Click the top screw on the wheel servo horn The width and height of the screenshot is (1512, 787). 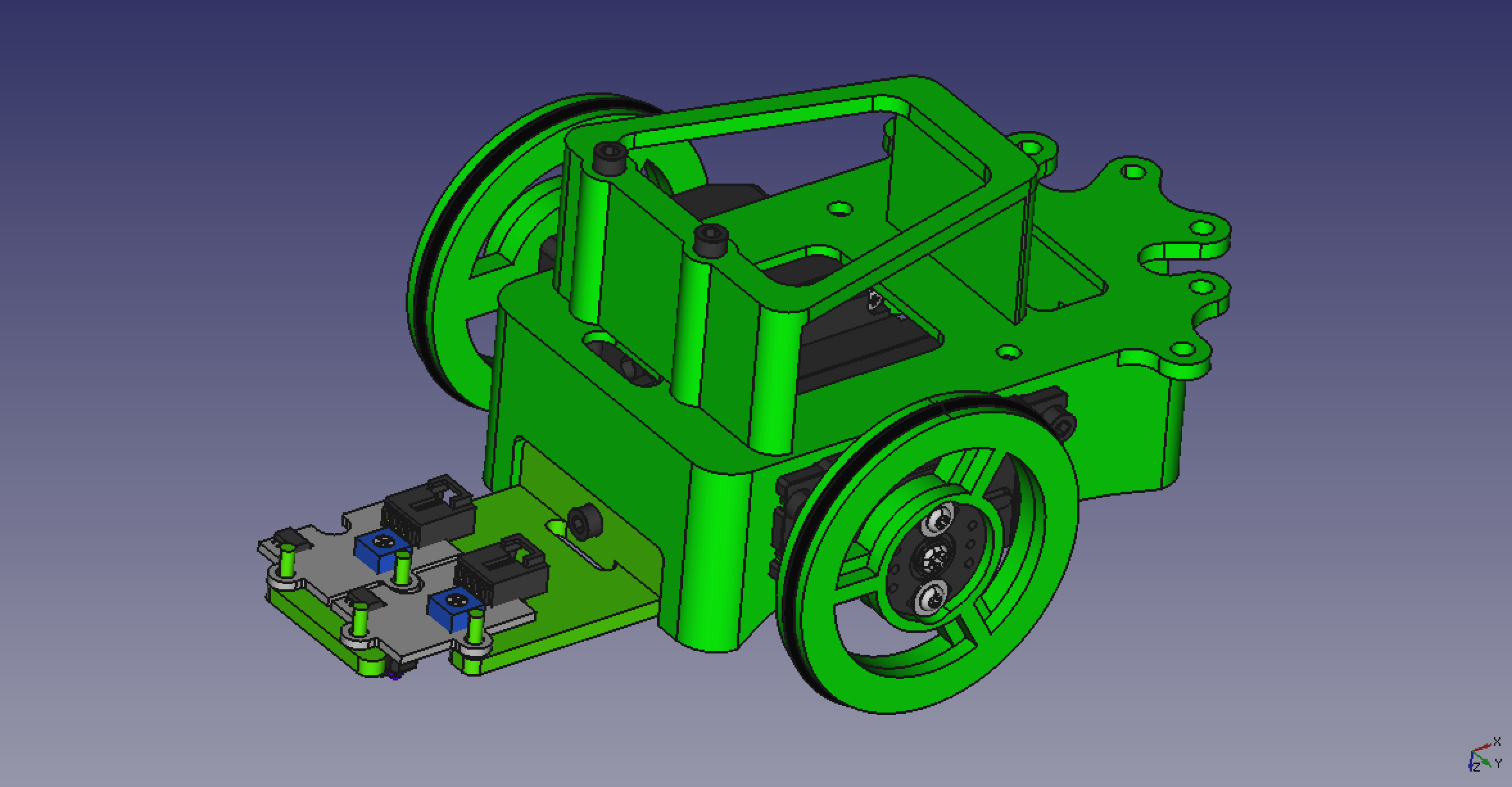coord(940,519)
